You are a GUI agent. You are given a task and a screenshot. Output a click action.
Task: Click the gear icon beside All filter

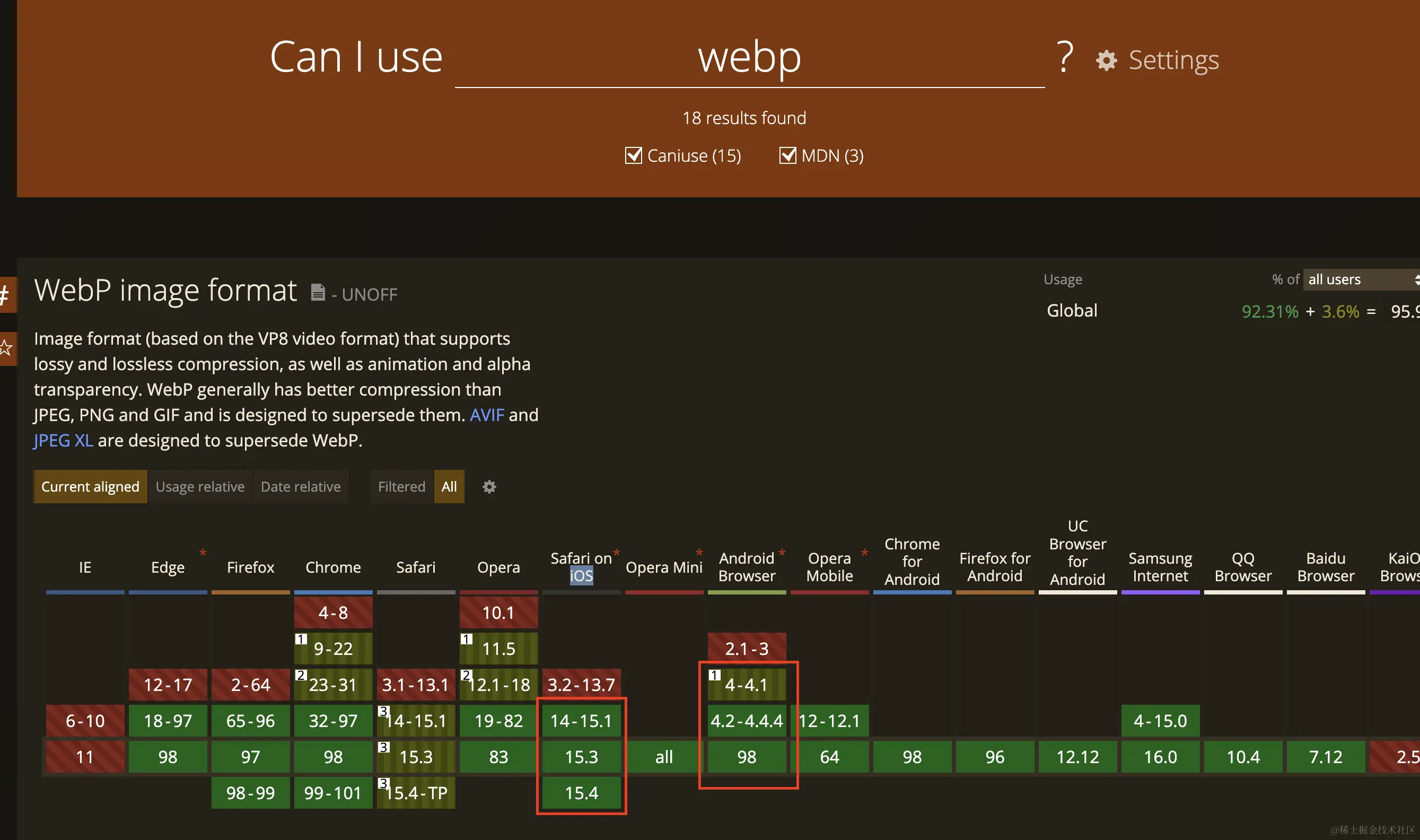pos(489,487)
